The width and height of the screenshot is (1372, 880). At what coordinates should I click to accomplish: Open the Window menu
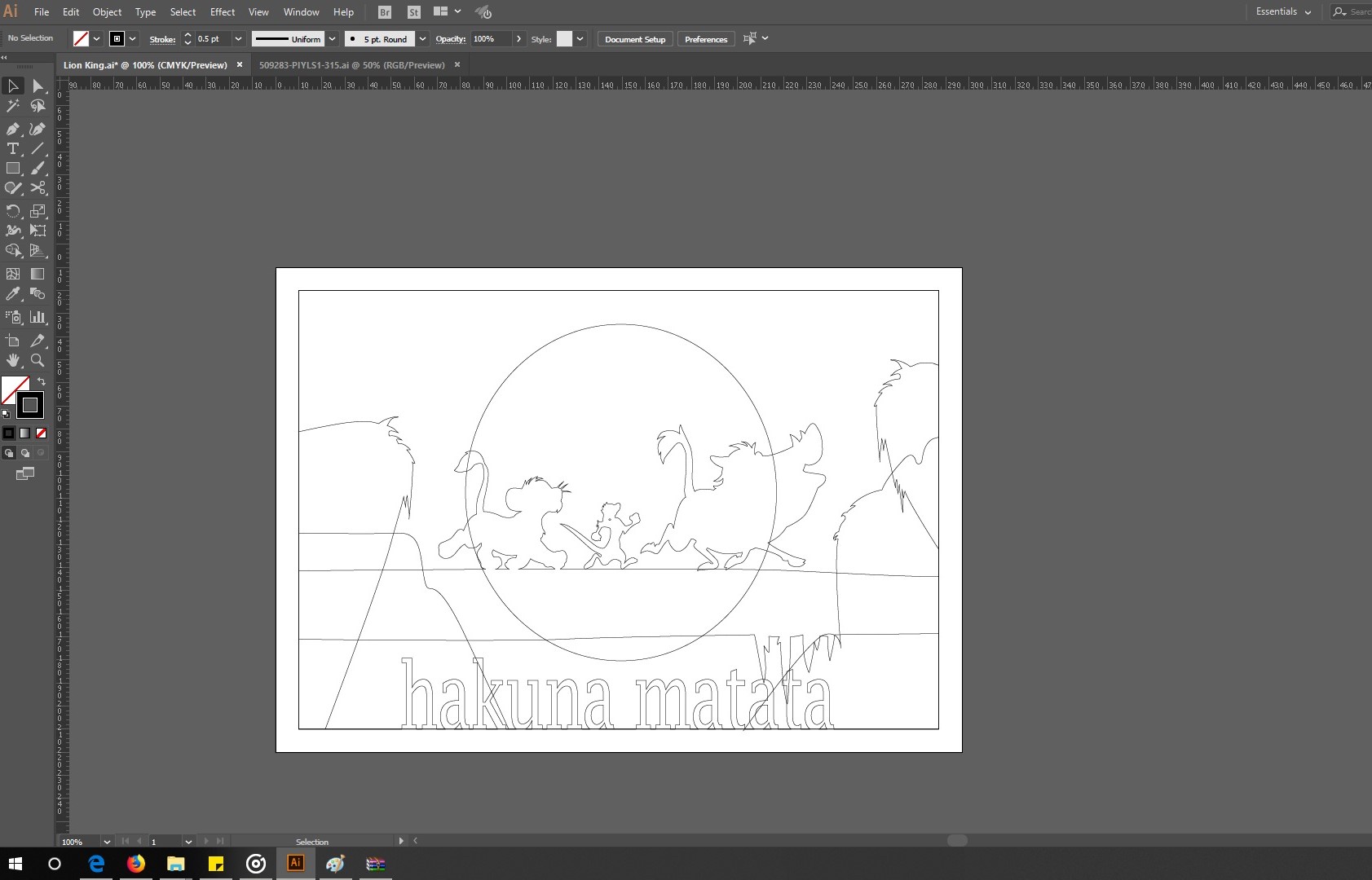click(x=301, y=12)
